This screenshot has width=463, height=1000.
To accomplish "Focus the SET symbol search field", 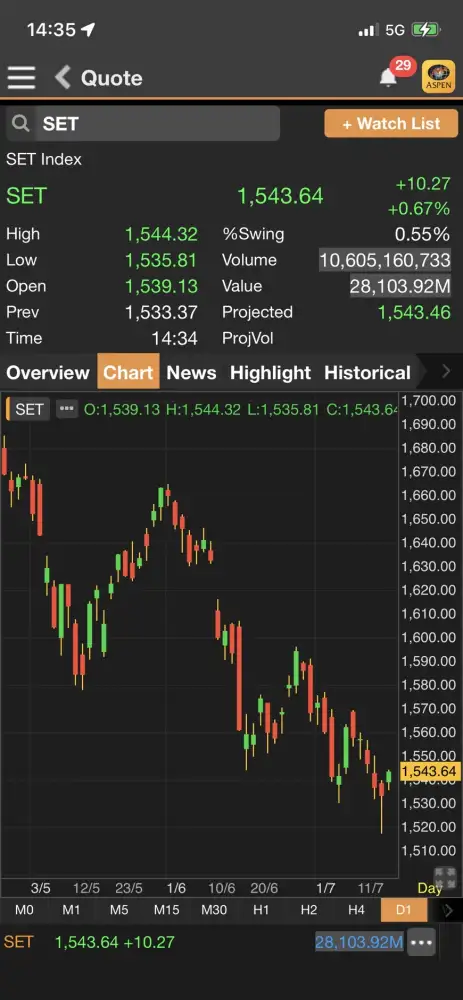I will tap(143, 124).
